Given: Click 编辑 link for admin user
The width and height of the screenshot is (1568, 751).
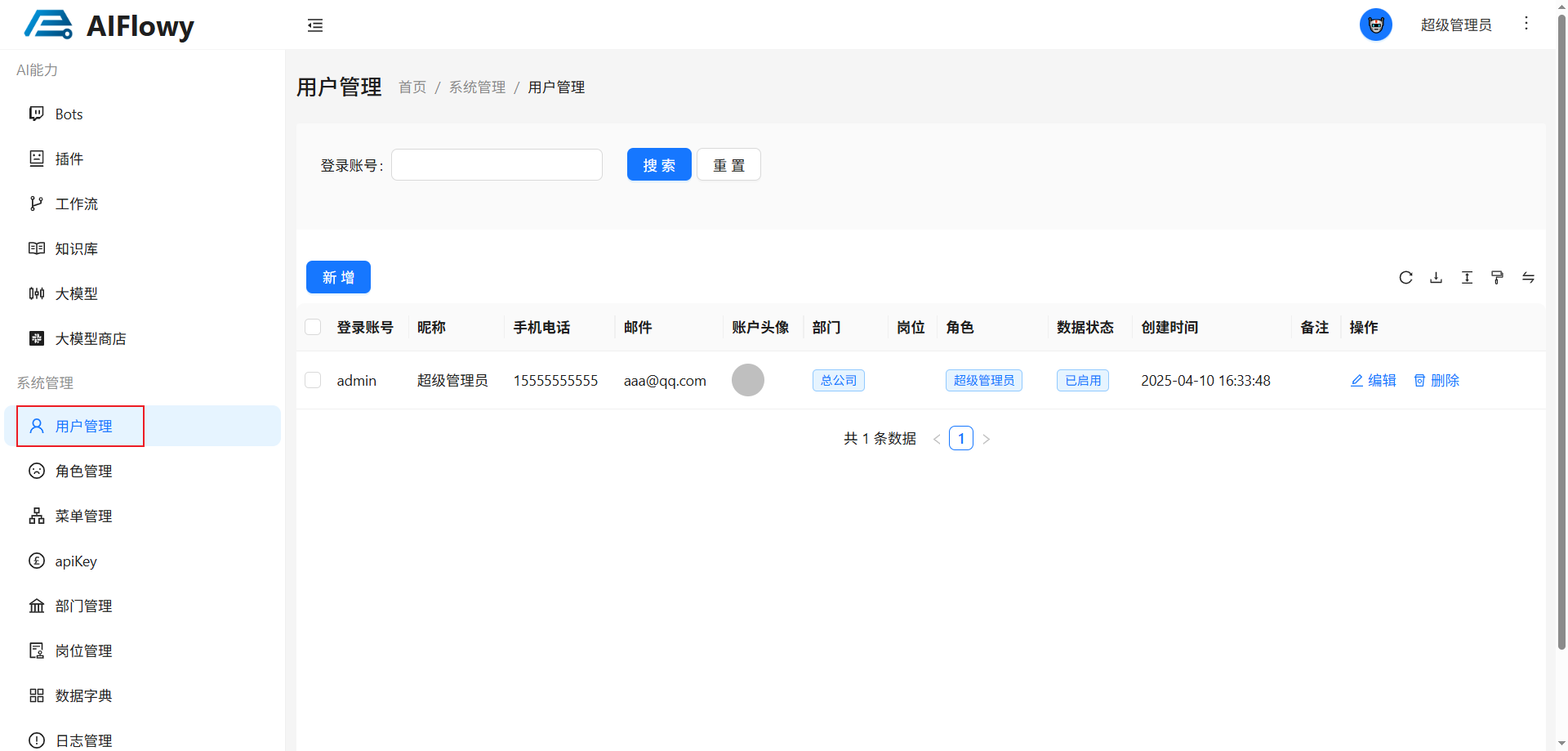Looking at the screenshot, I should 1374,381.
